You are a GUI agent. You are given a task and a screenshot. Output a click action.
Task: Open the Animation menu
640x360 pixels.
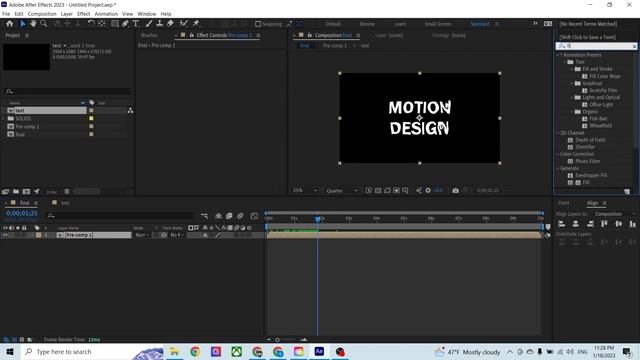point(106,14)
